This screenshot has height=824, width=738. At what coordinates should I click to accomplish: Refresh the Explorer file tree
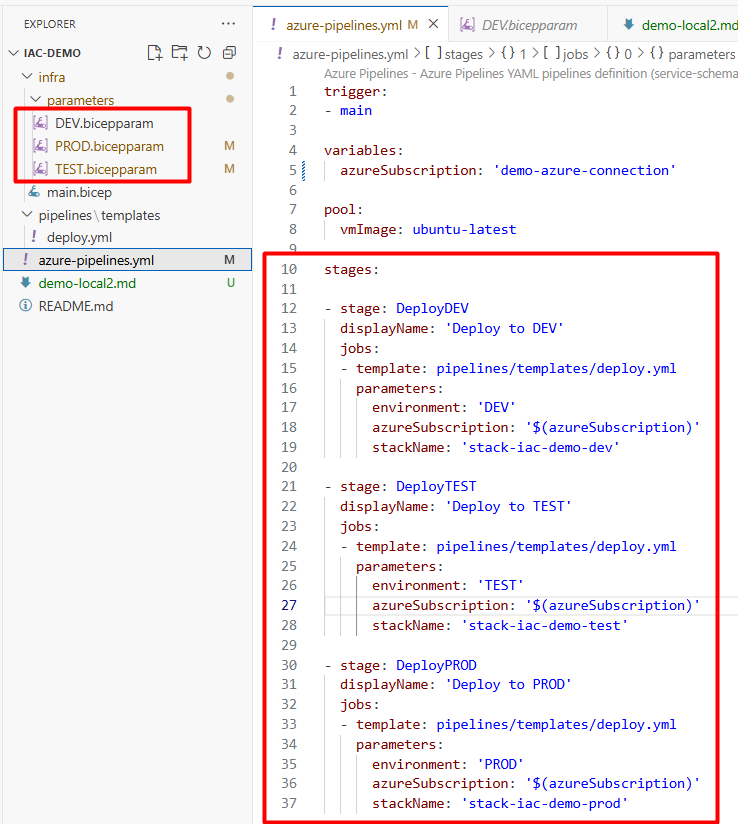(204, 53)
